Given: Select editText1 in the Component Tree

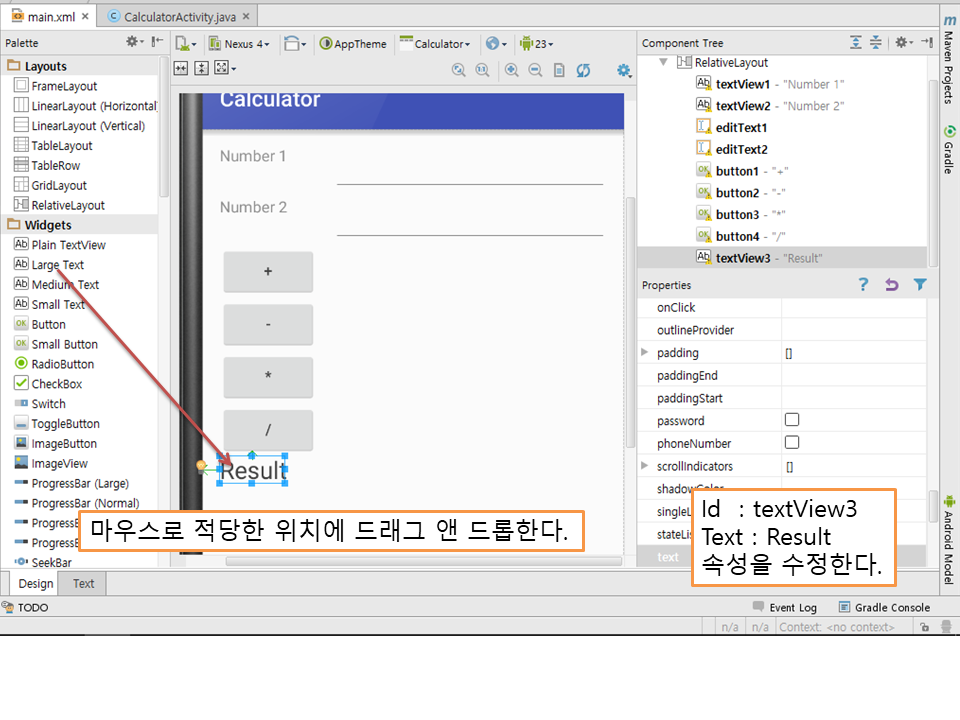Looking at the screenshot, I should tap(741, 128).
